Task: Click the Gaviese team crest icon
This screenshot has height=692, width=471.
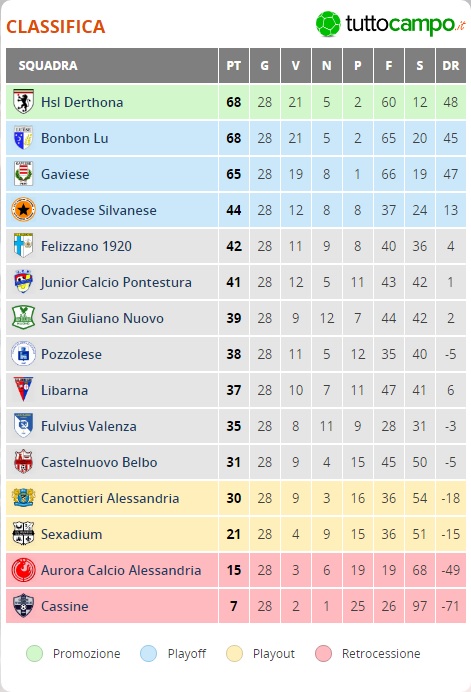Action: click(x=23, y=174)
